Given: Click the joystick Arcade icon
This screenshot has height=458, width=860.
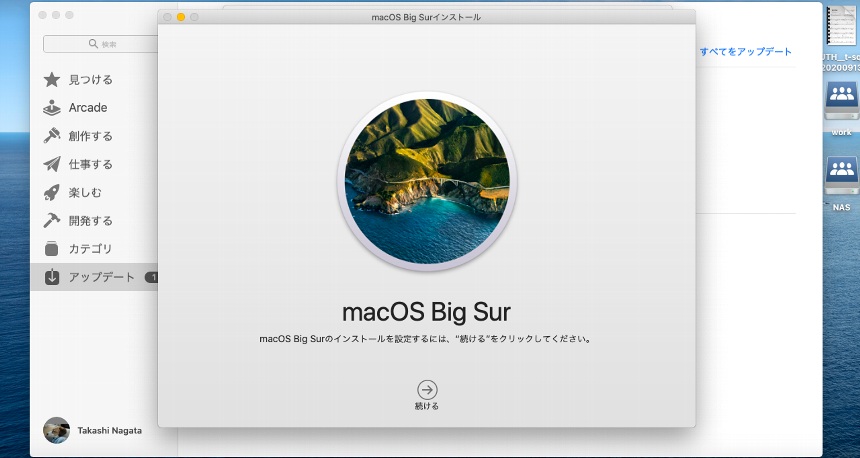Looking at the screenshot, I should [x=52, y=108].
